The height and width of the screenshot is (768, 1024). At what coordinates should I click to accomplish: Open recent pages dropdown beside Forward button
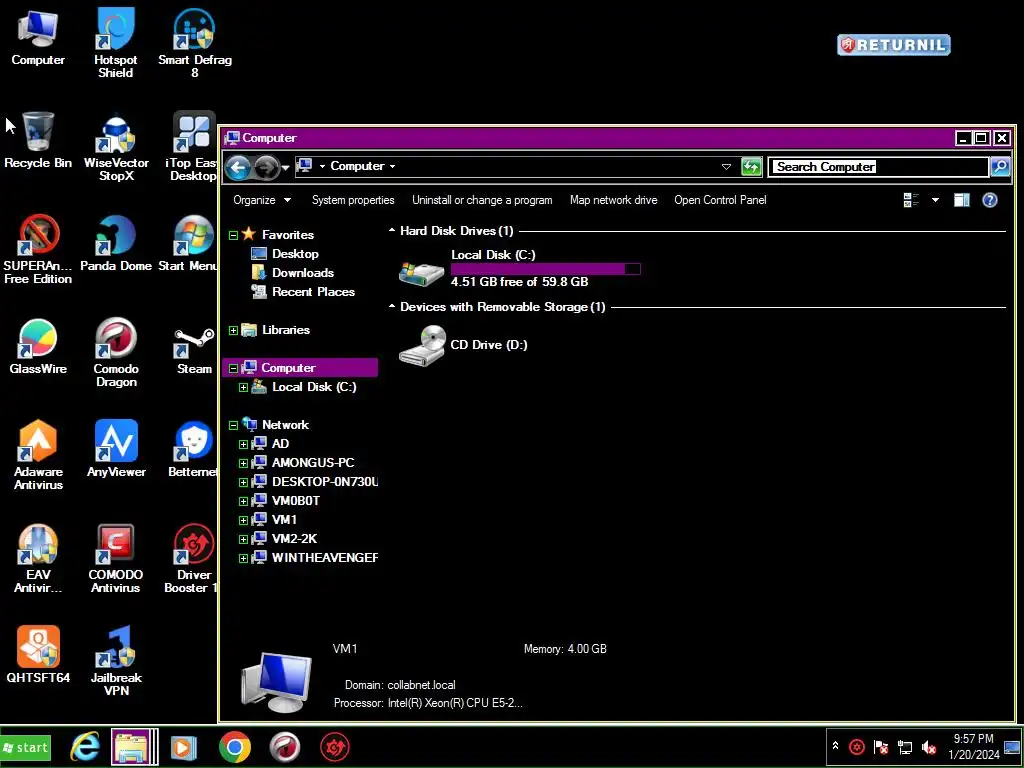pos(285,168)
